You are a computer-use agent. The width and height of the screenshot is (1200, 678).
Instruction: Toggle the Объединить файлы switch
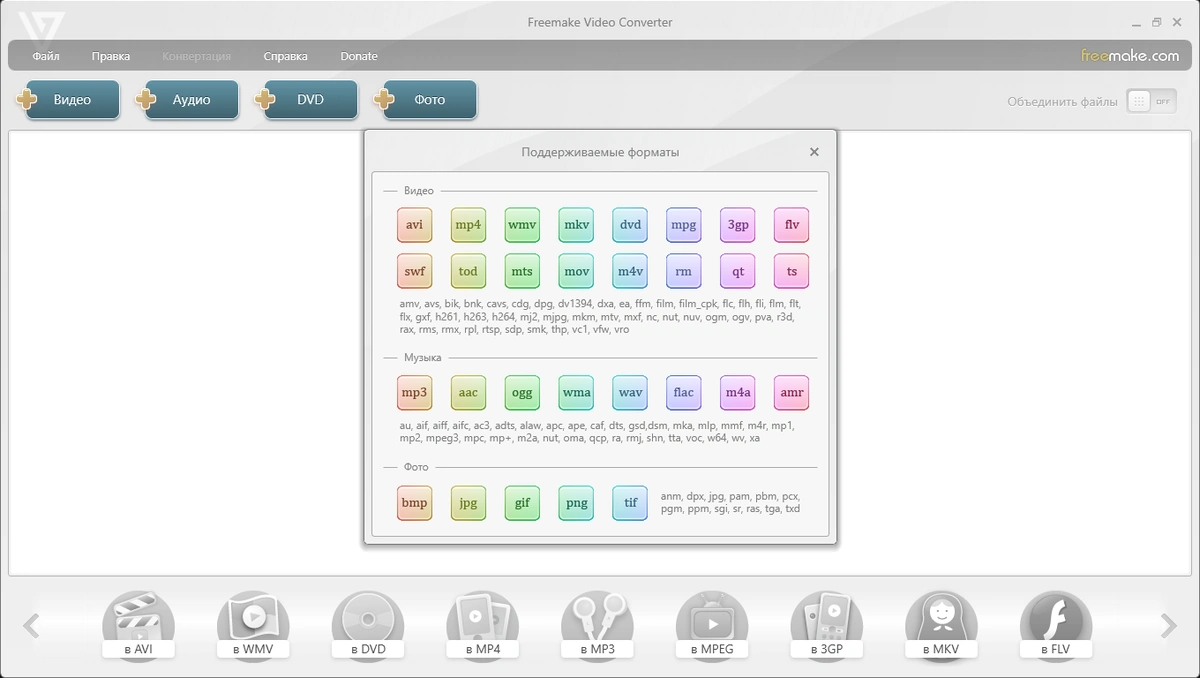point(1152,101)
